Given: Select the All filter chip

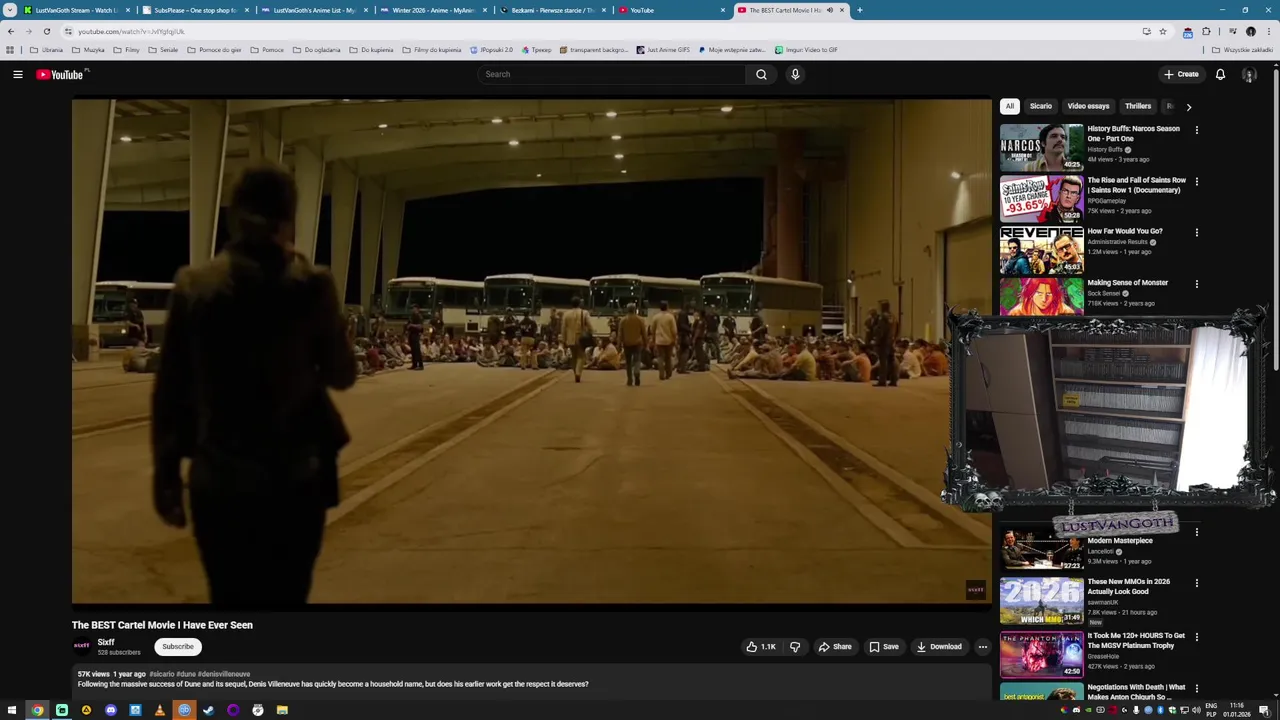Looking at the screenshot, I should click(x=1010, y=106).
